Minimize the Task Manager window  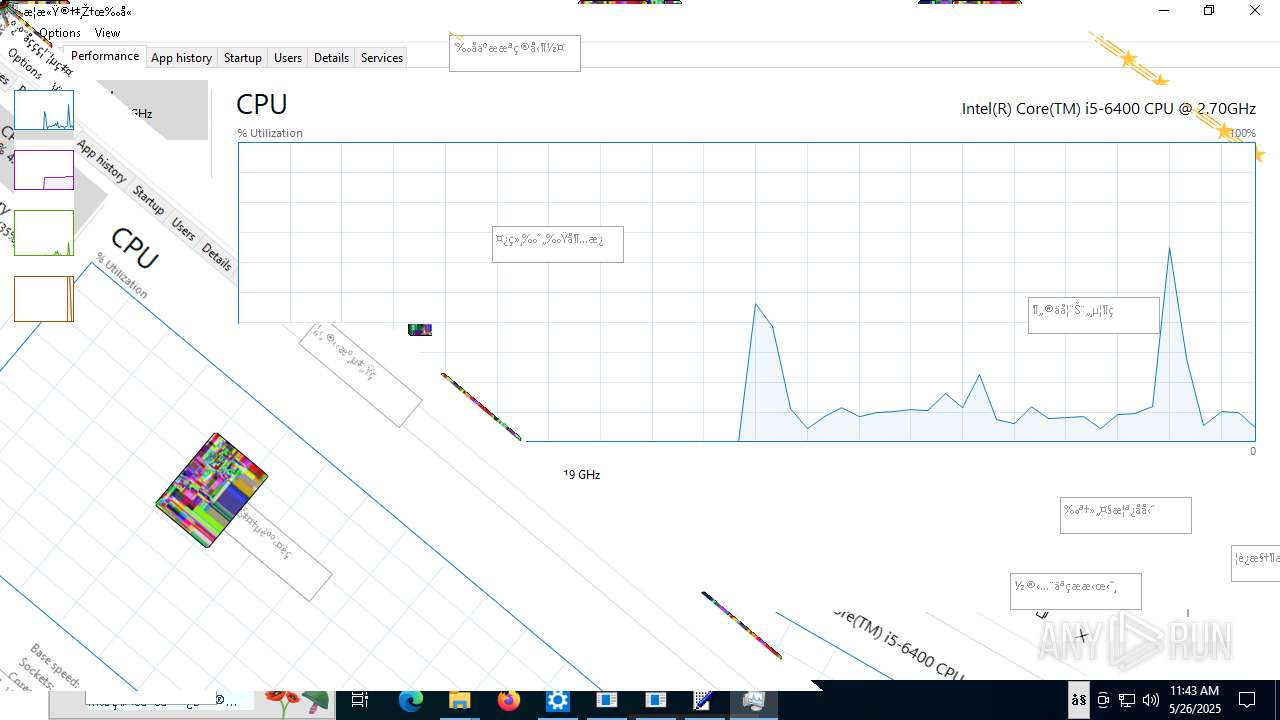coord(1164,11)
